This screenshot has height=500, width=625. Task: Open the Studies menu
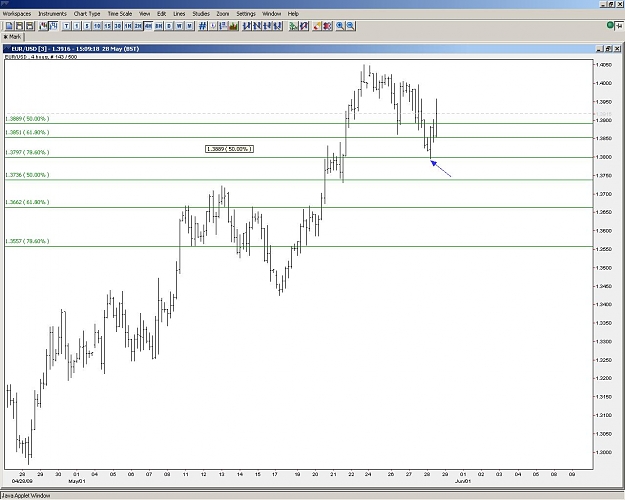pos(201,14)
